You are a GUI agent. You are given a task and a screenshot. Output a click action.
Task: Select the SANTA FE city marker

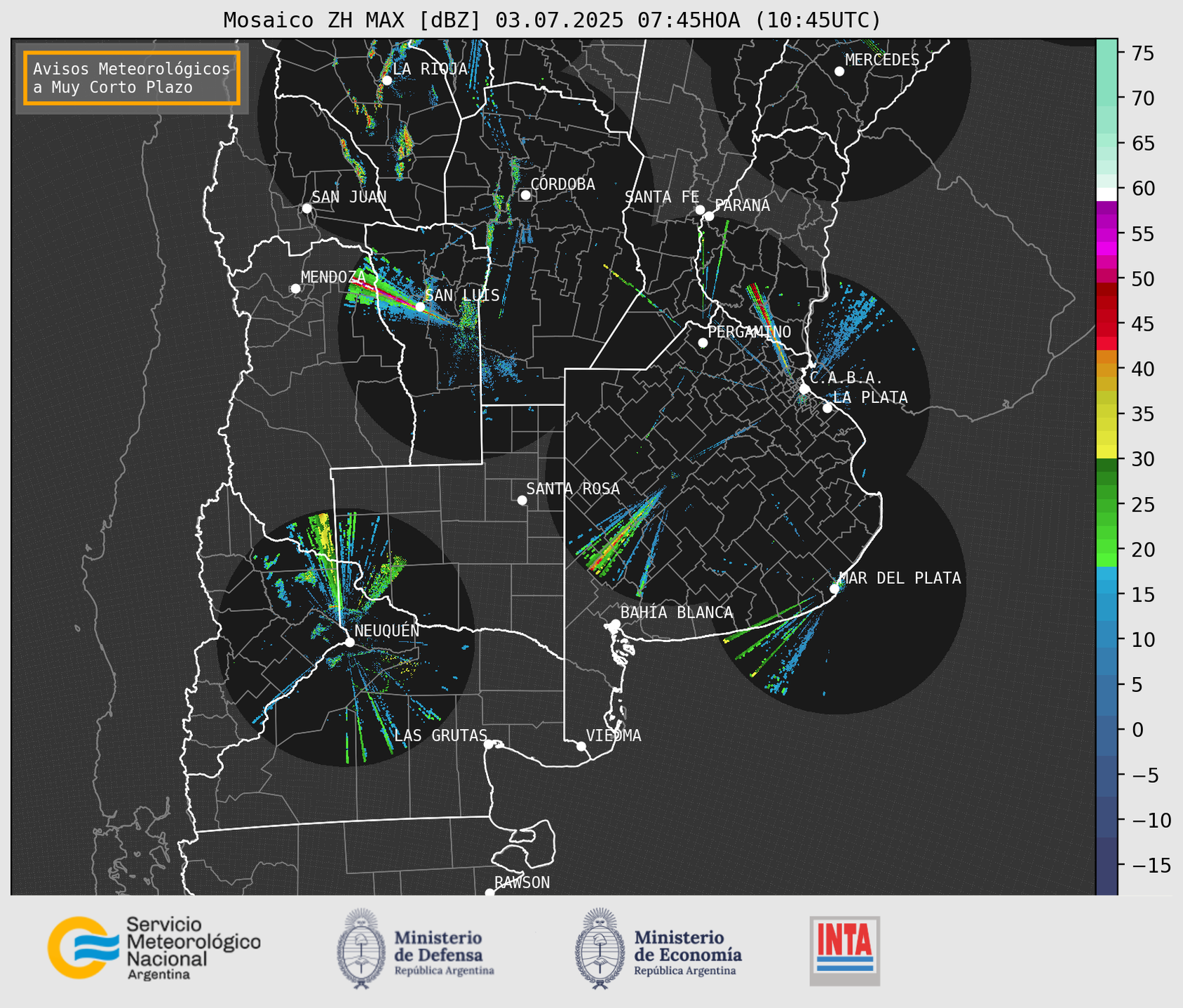[700, 210]
